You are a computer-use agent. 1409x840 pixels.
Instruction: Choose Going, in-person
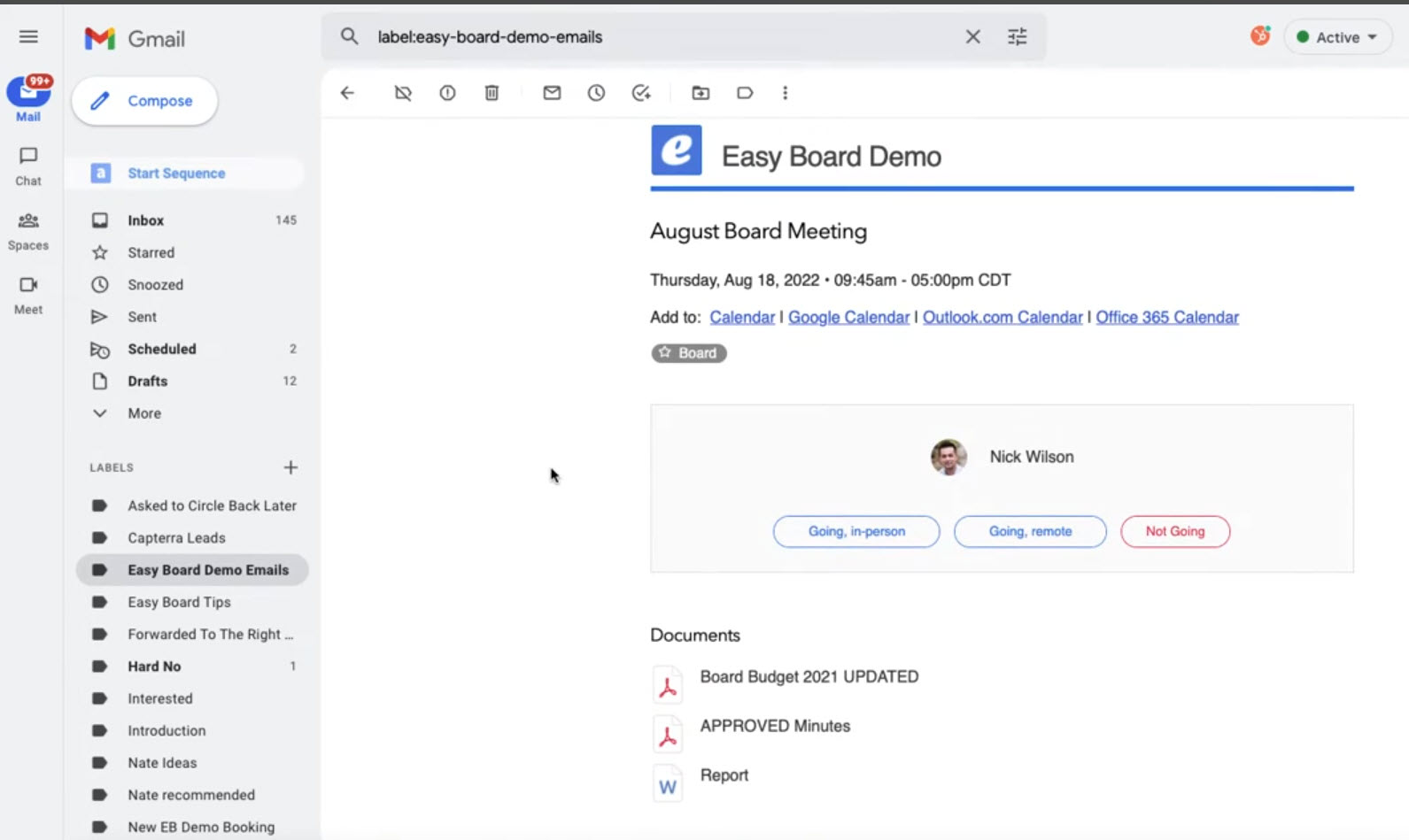[856, 531]
